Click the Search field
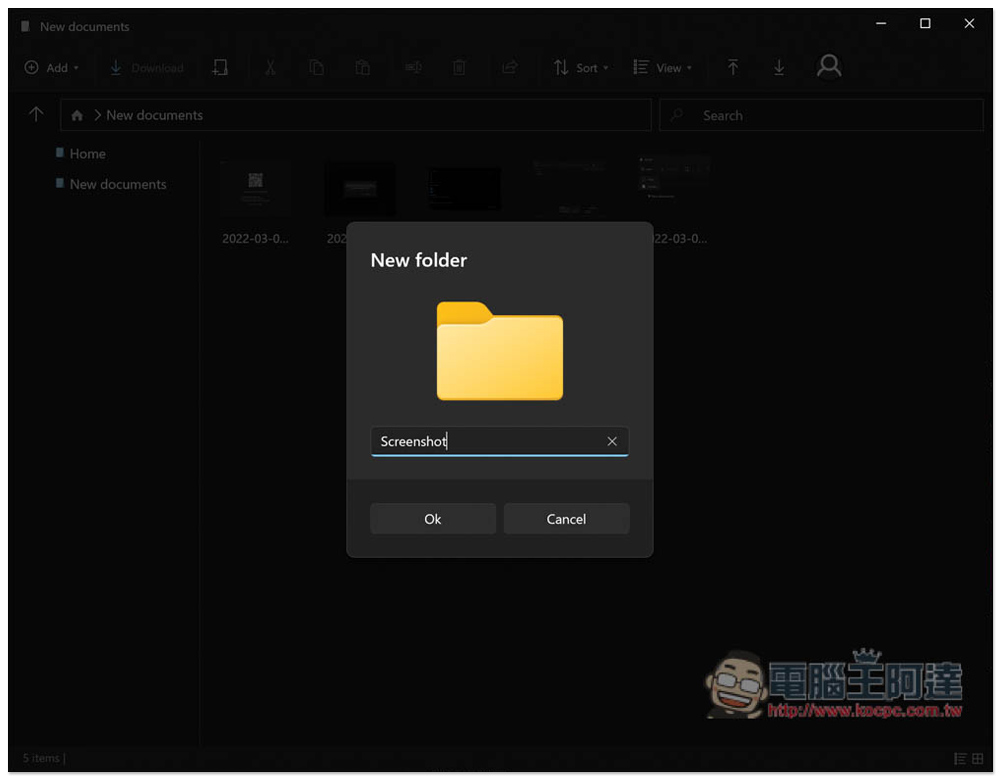The height and width of the screenshot is (781, 1000). tap(821, 115)
